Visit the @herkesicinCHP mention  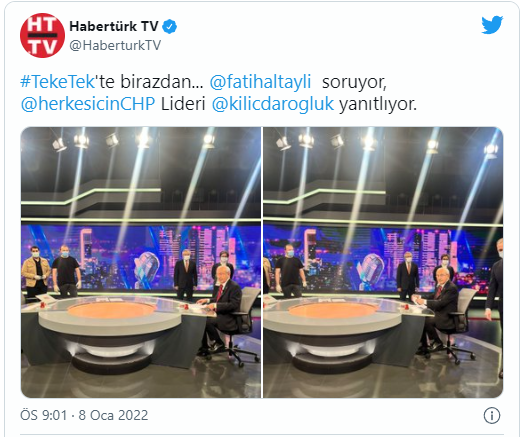[88, 104]
